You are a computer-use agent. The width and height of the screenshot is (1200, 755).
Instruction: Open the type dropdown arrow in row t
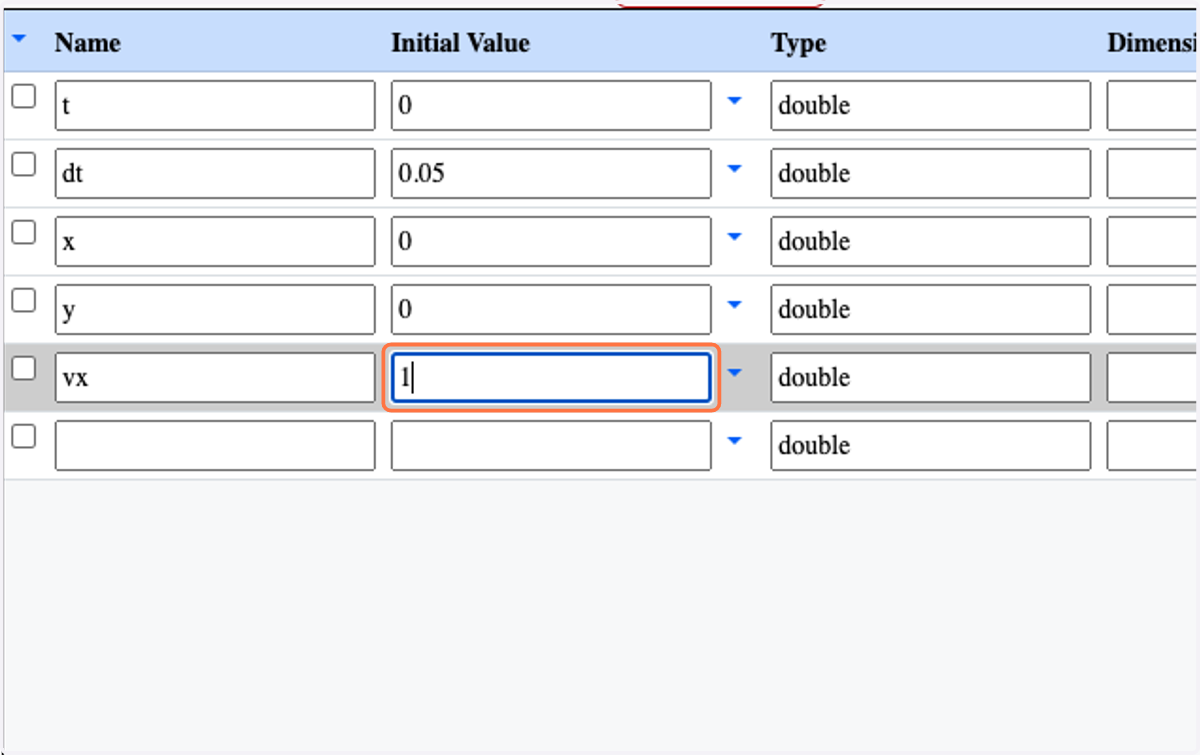coord(735,101)
